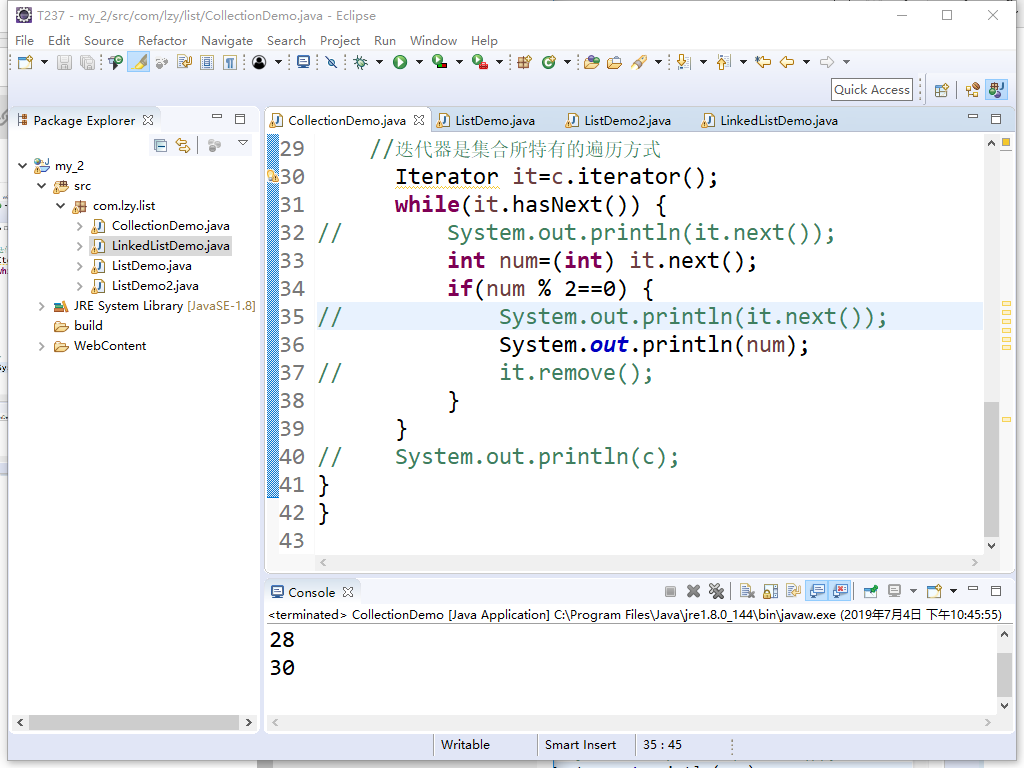Select ListDemo2.java in Package Explorer
The height and width of the screenshot is (768, 1024).
point(155,286)
